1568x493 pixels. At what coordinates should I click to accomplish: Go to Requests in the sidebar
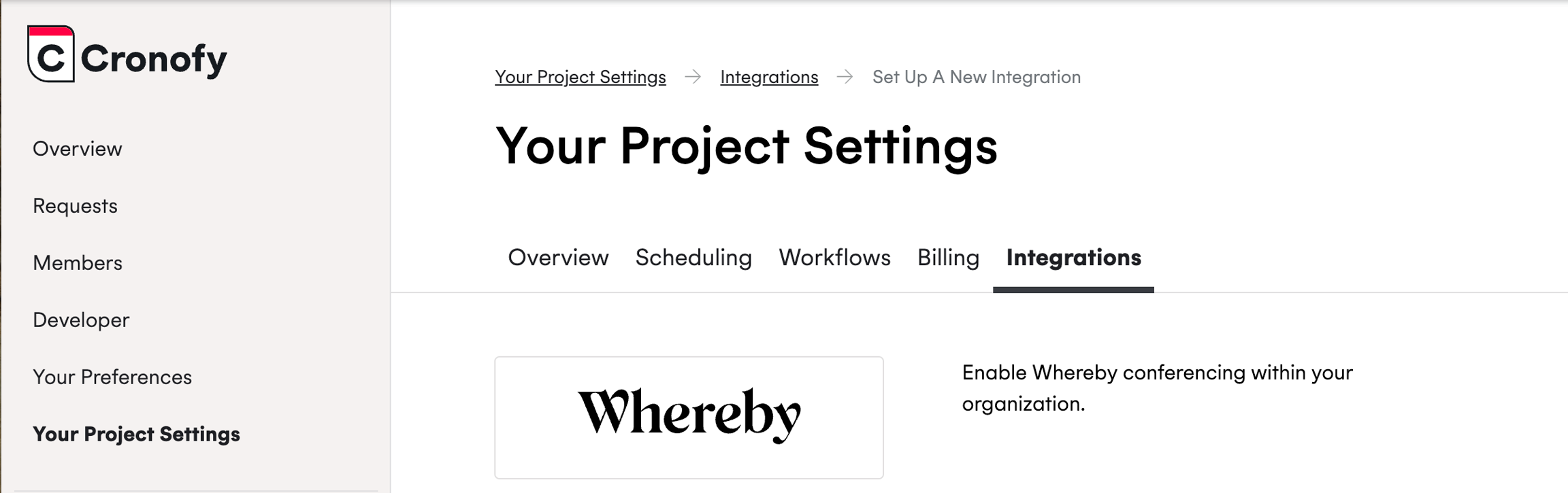(75, 206)
